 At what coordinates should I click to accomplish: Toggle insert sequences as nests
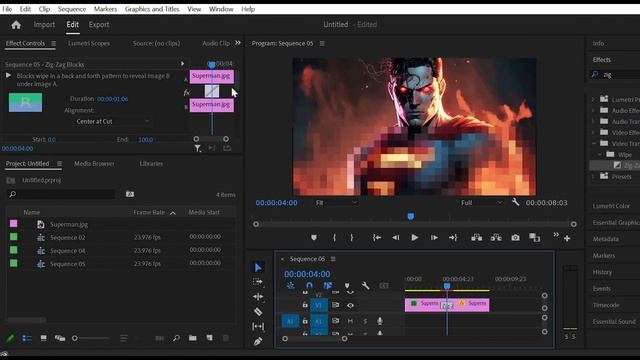290,286
